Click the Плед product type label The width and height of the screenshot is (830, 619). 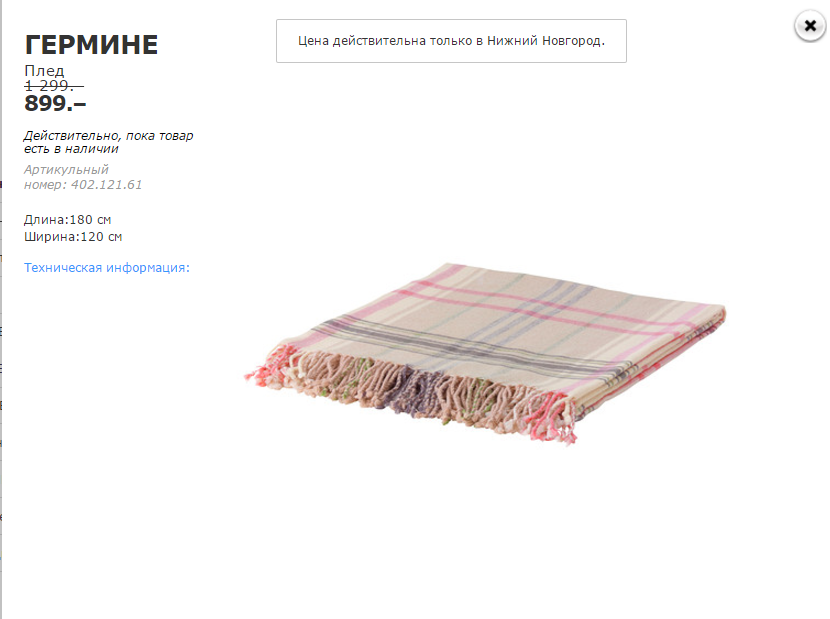coord(44,70)
